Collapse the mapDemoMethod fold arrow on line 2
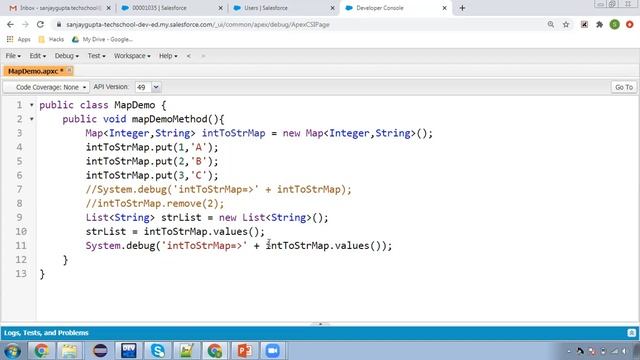The height and width of the screenshot is (360, 640). 31,119
